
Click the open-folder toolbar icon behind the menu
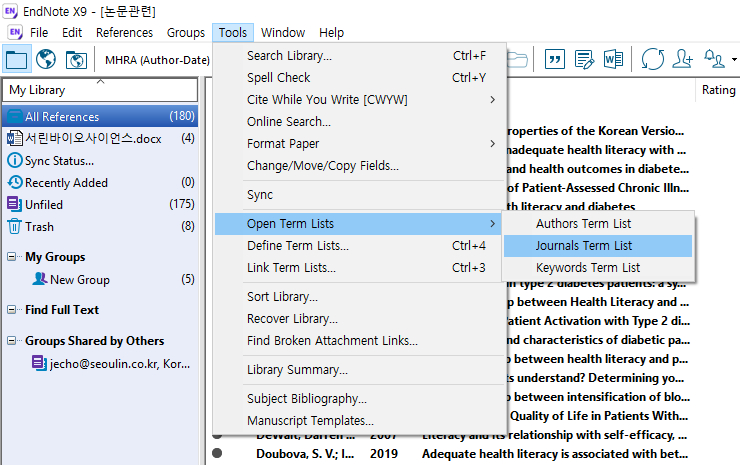[517, 59]
